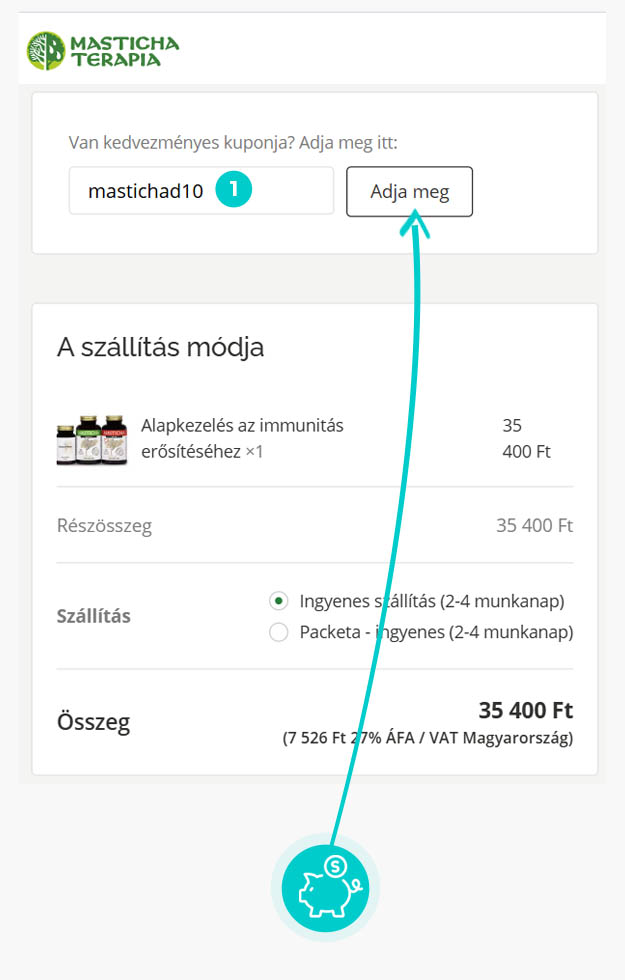Click the Szállítás row label

point(94,616)
